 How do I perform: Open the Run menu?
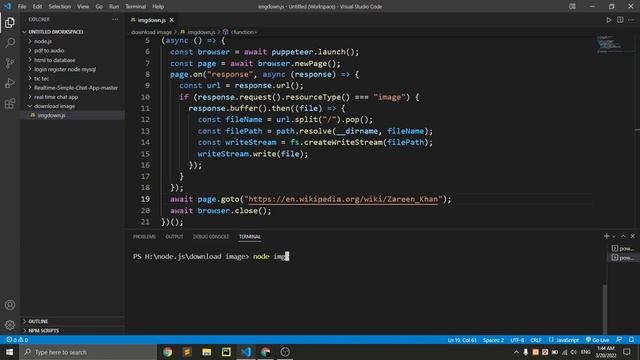[114, 7]
